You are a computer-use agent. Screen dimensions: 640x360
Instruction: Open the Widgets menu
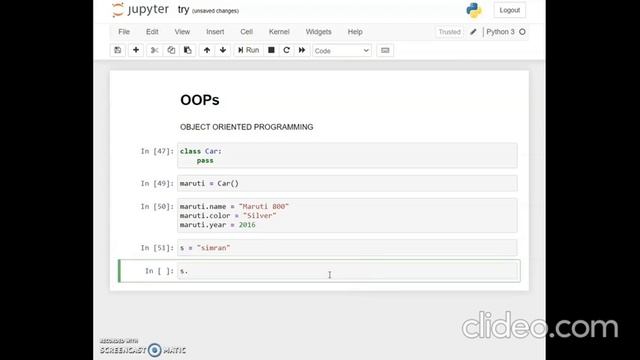(318, 32)
